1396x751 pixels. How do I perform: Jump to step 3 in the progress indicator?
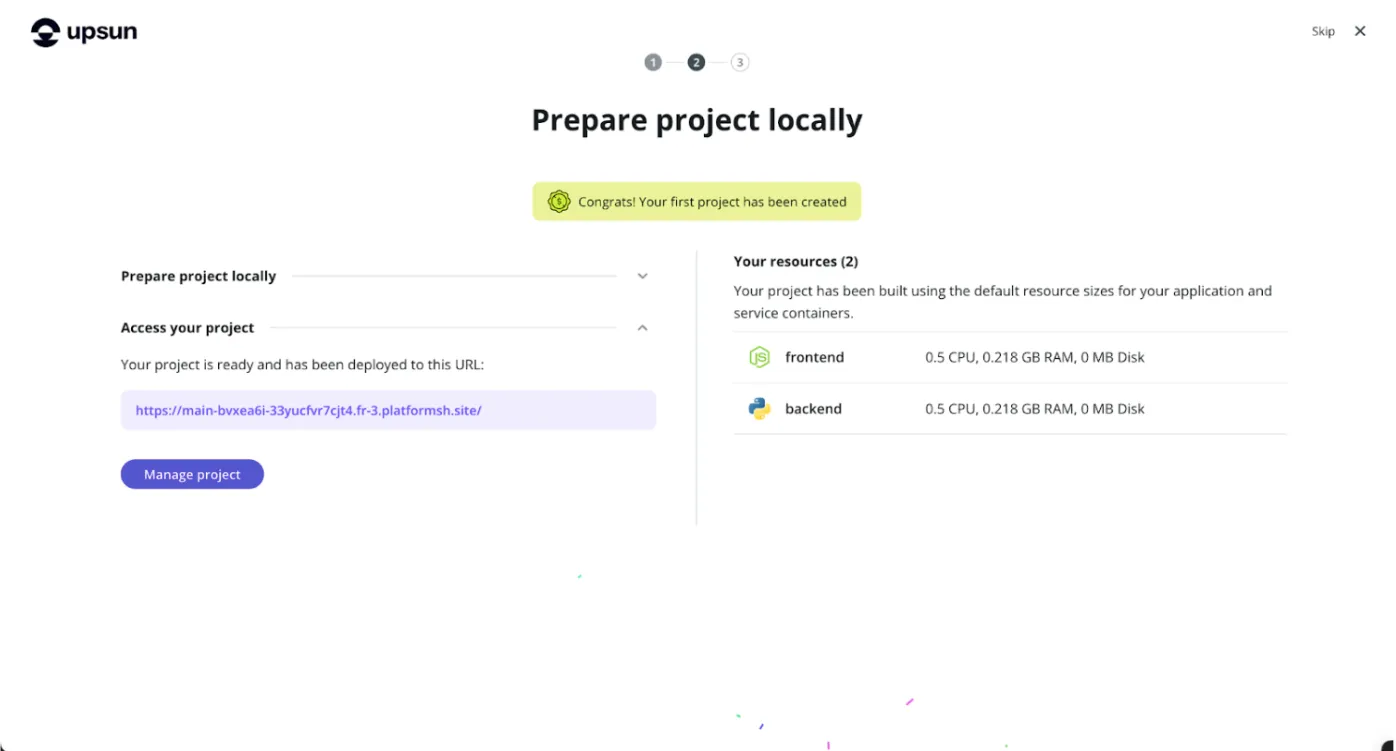tap(739, 62)
